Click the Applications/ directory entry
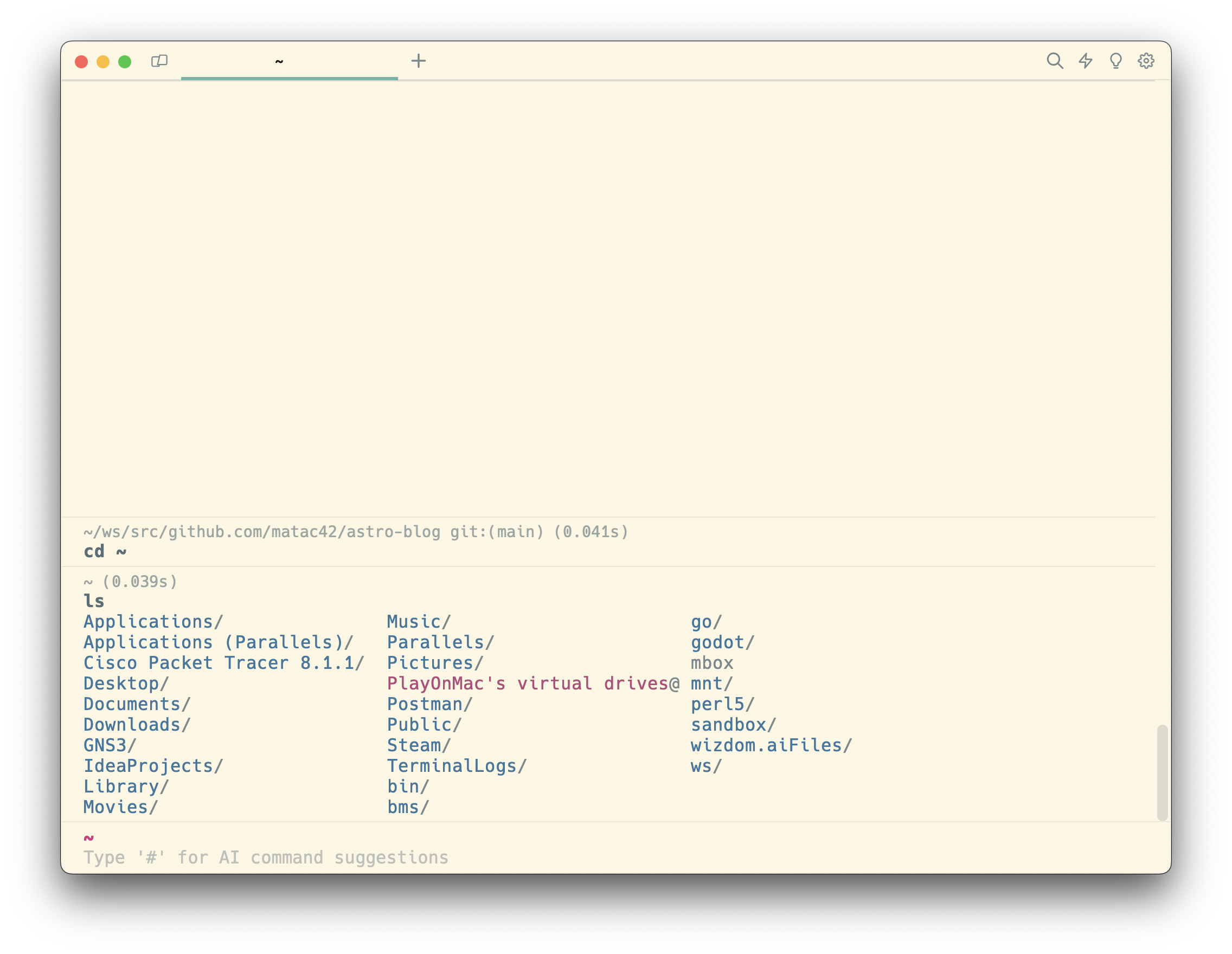This screenshot has width=1232, height=954. tap(153, 621)
